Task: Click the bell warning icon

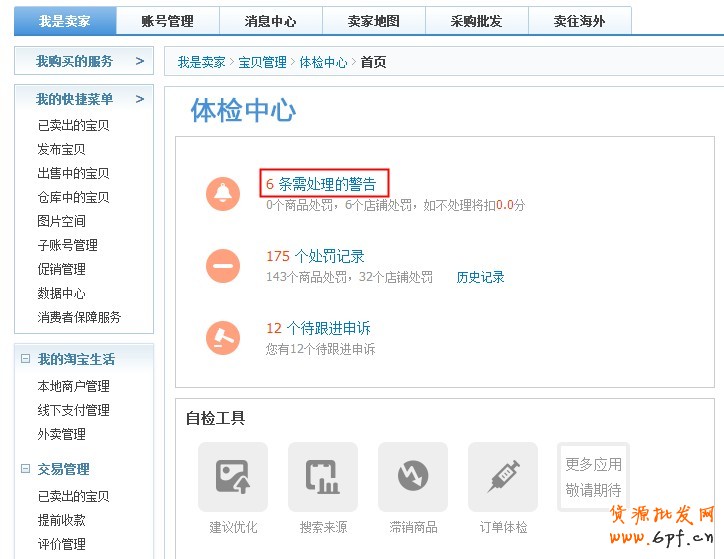Action: coord(222,193)
